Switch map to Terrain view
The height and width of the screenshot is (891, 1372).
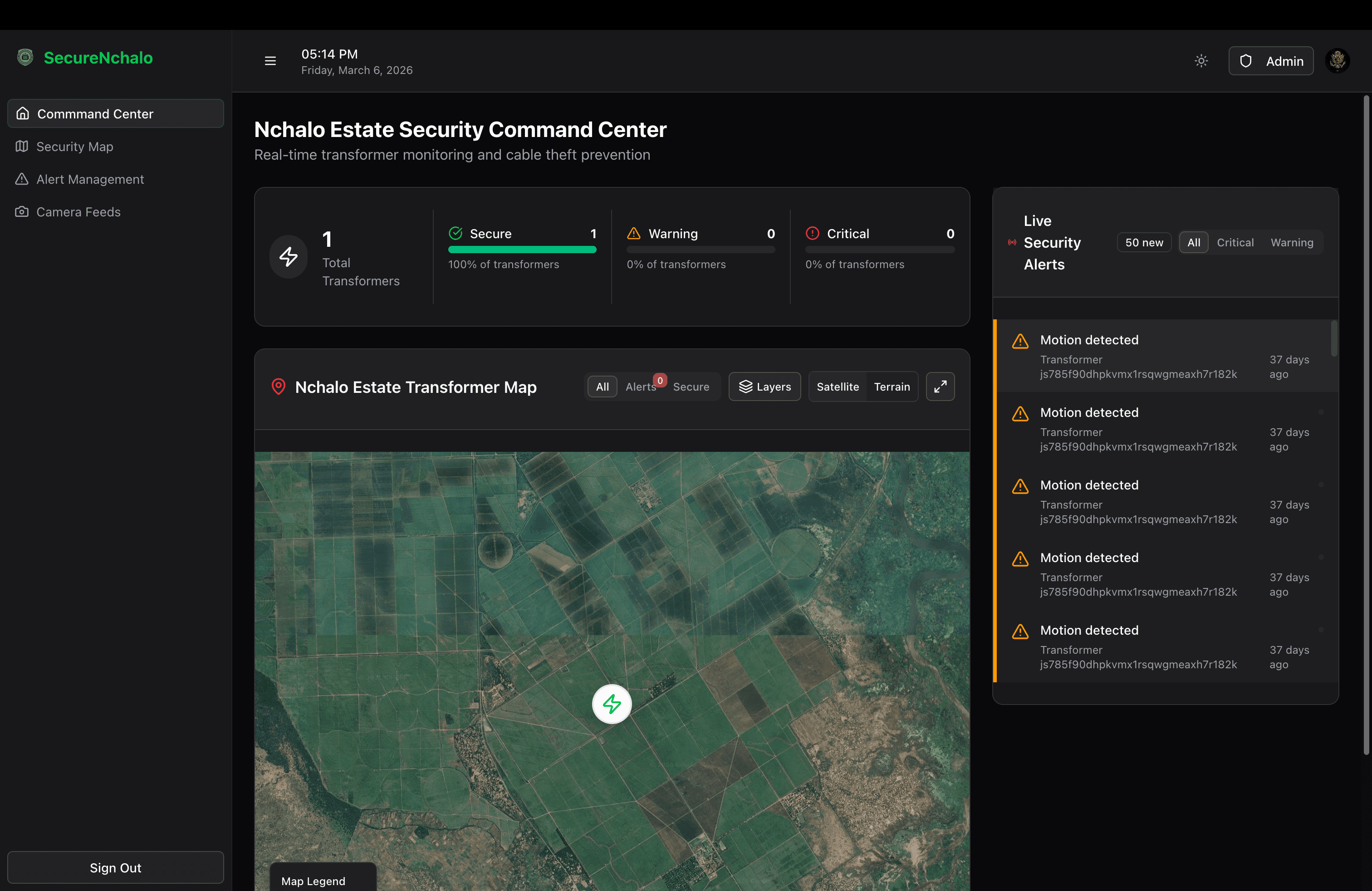(891, 387)
